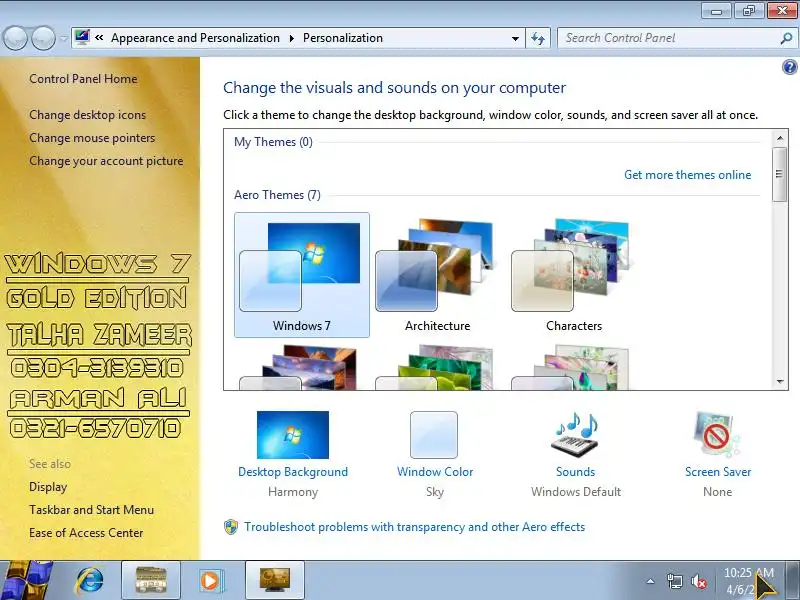Click Get more themes online
The height and width of the screenshot is (600, 800).
tap(687, 175)
